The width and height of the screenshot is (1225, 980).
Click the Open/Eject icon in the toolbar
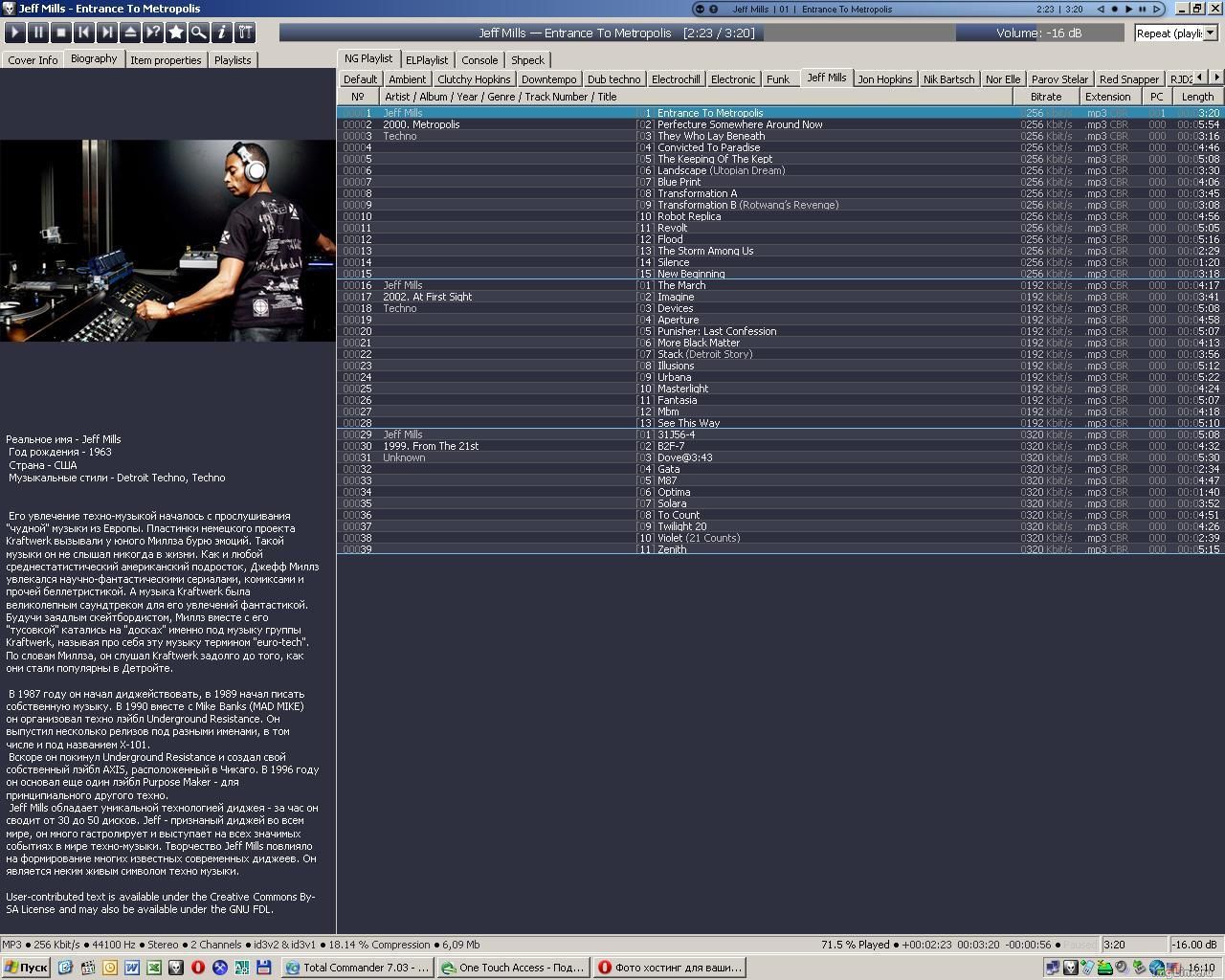[129, 33]
